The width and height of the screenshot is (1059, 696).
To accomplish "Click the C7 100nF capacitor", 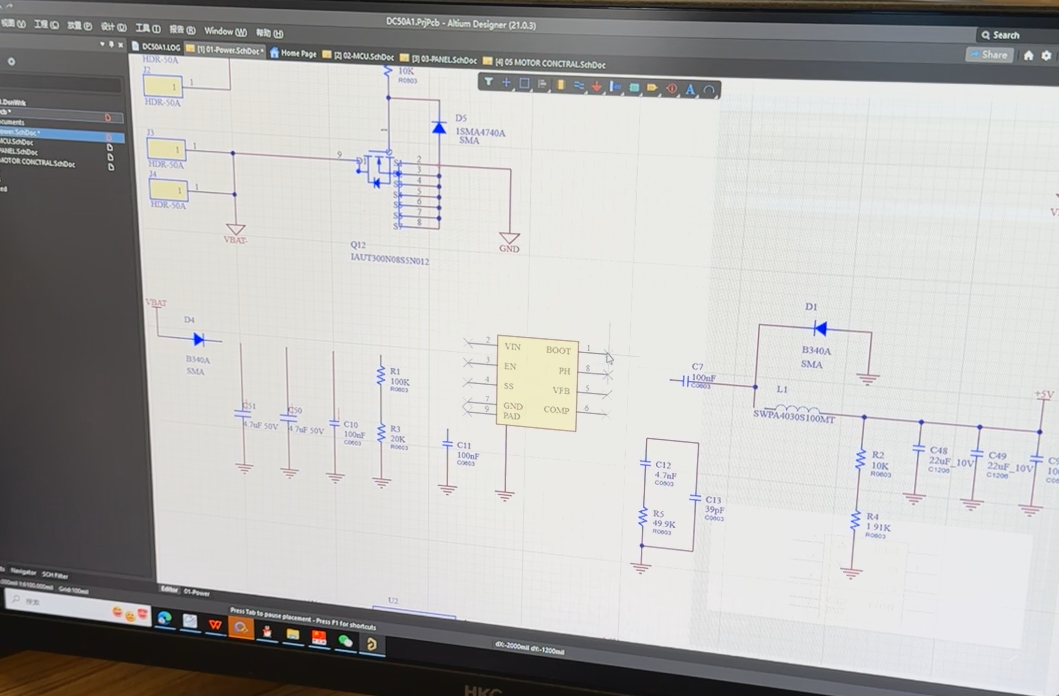I will [x=685, y=381].
